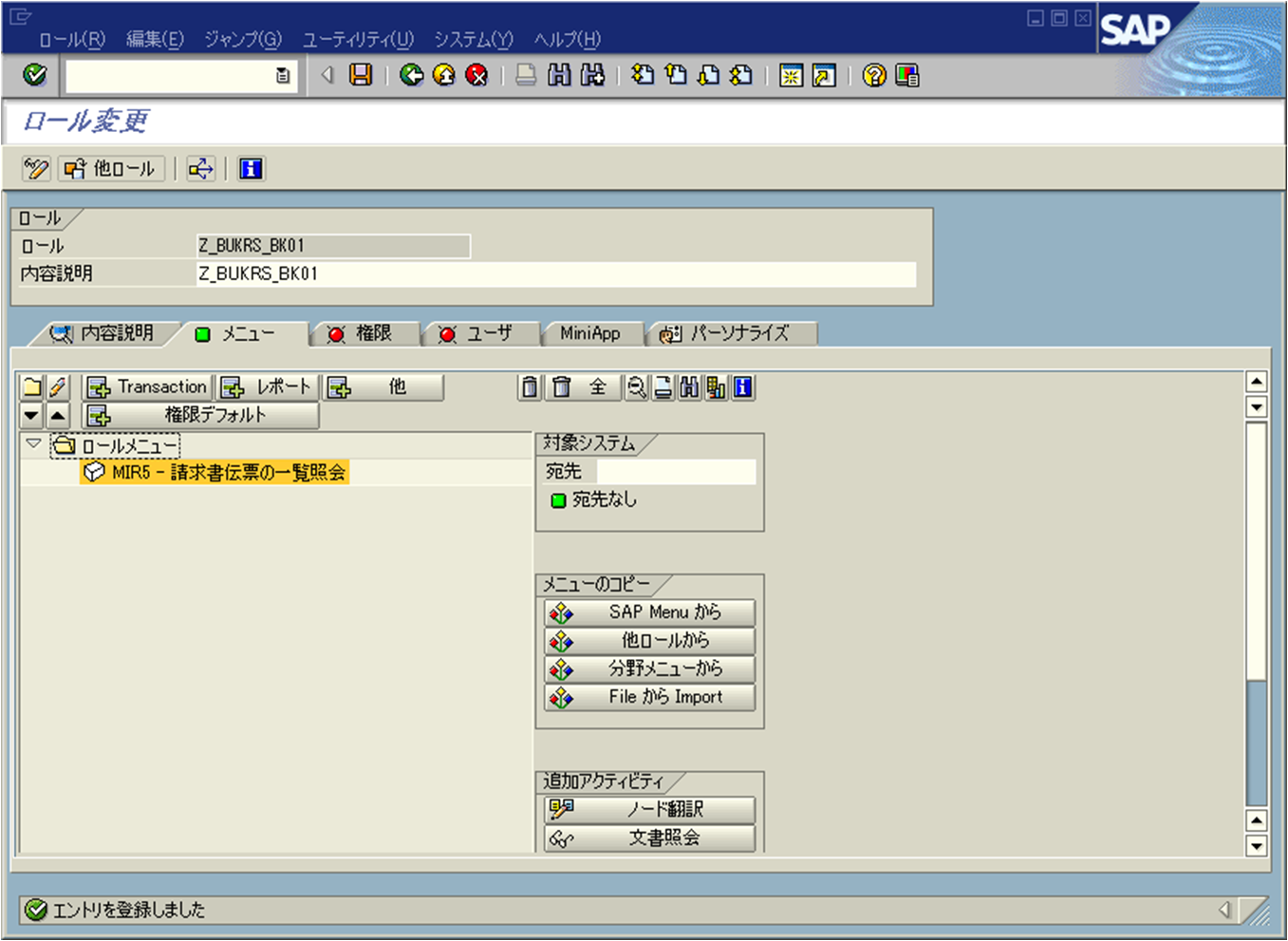Show the legend with the blue i icon
1288x941 pixels.
(744, 386)
